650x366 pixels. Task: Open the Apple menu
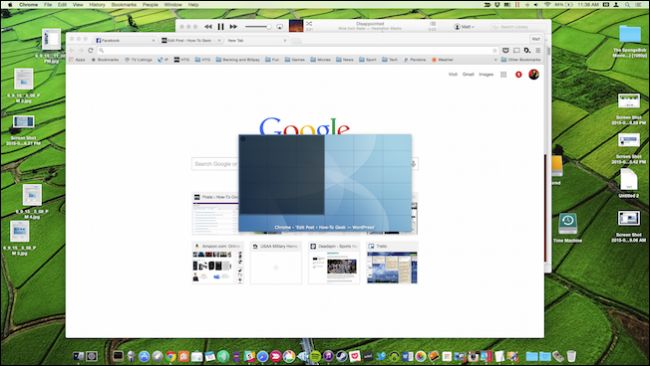tap(10, 5)
